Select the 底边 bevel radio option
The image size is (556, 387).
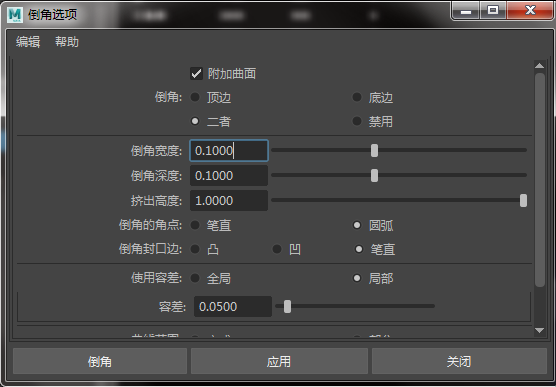357,97
